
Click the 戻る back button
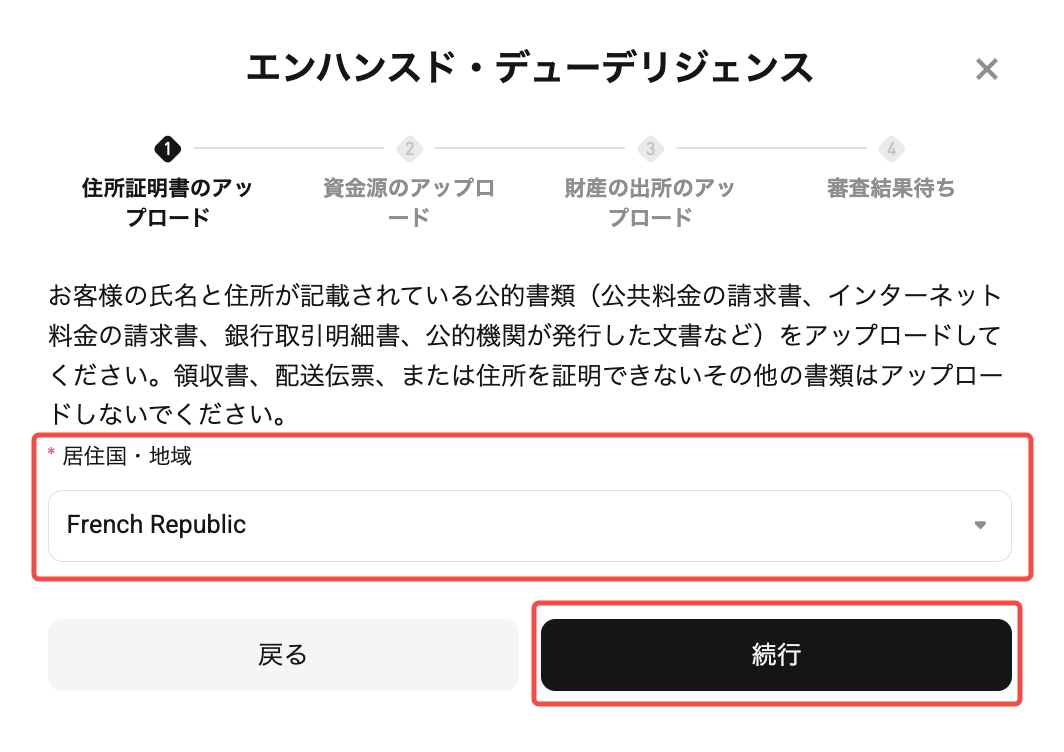[283, 655]
